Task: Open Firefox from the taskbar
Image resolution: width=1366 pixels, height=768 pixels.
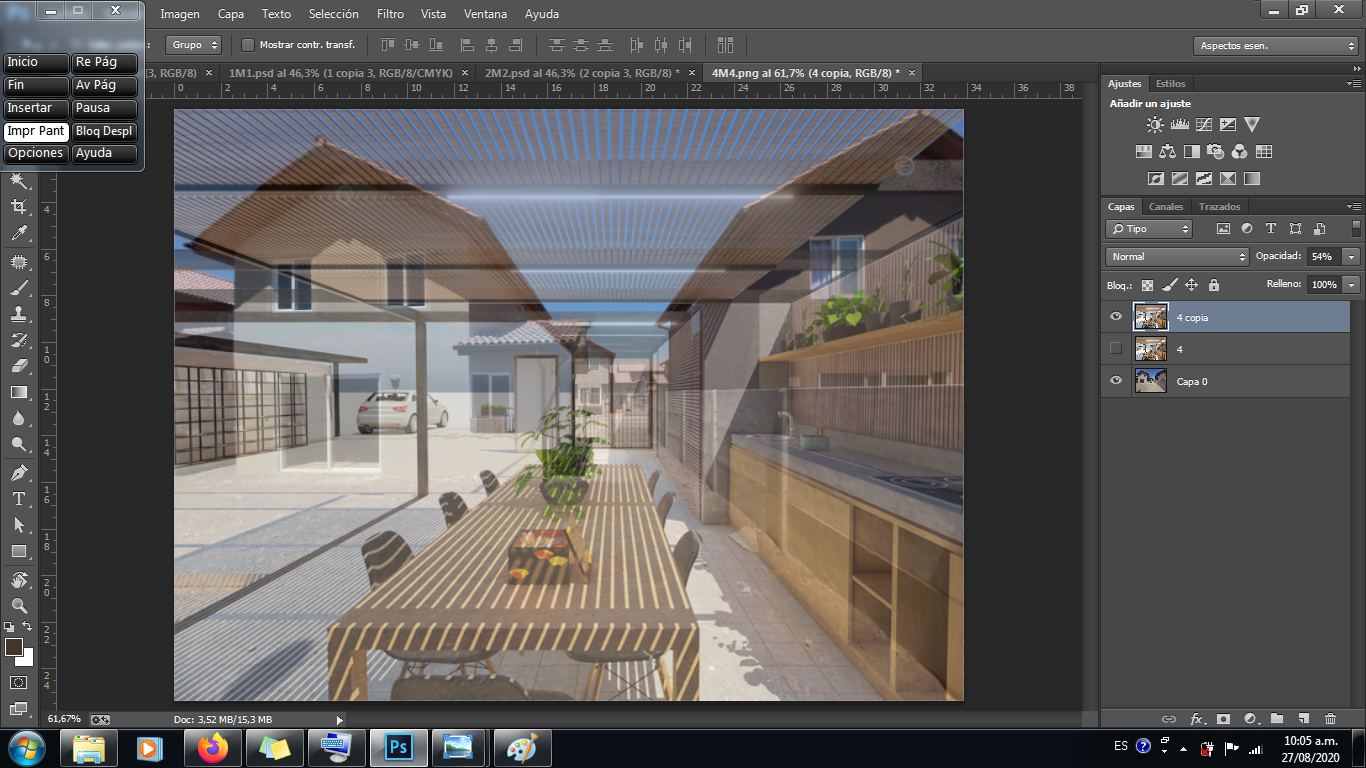Action: [213, 747]
